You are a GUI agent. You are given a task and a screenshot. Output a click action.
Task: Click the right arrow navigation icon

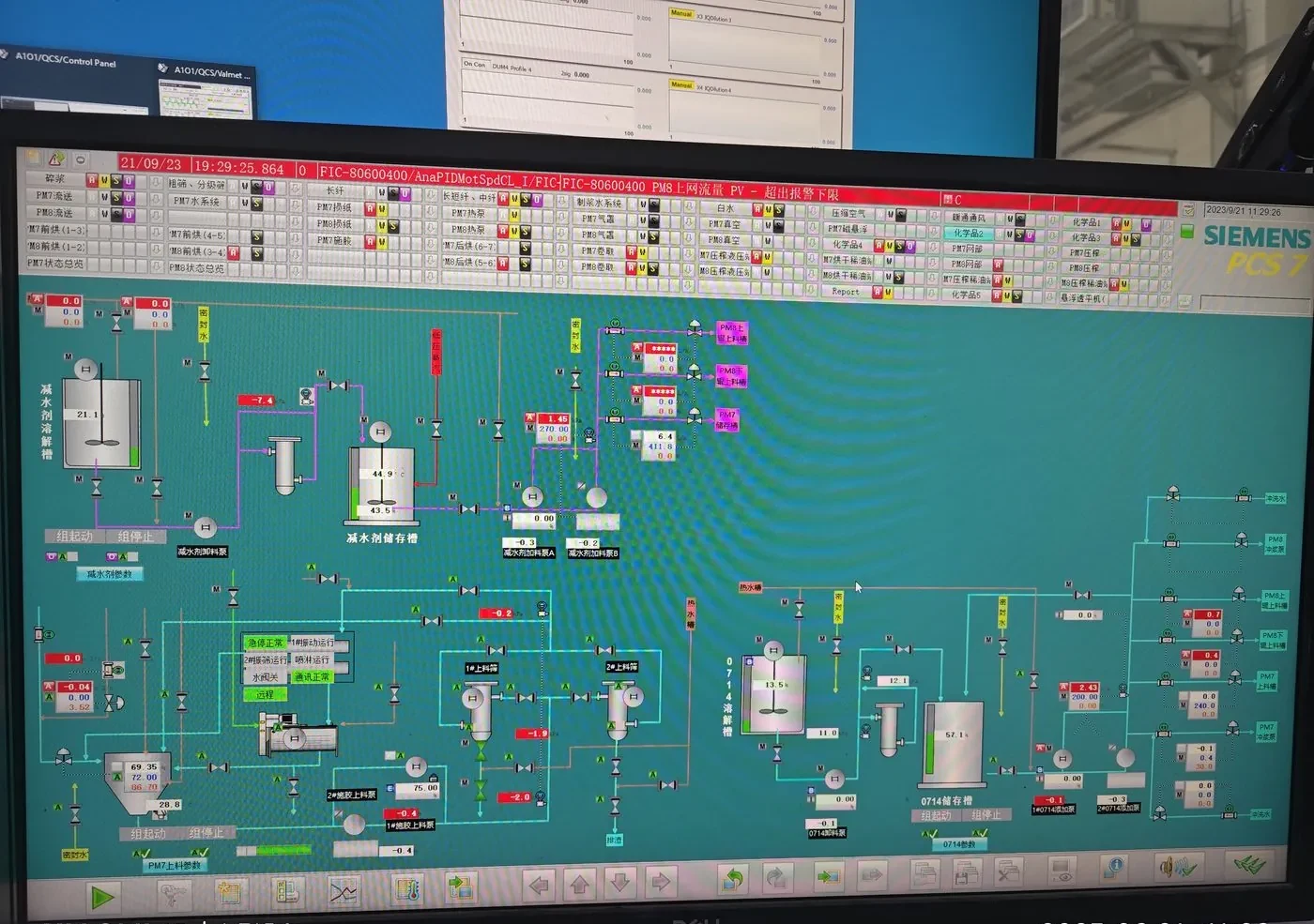pos(661,881)
